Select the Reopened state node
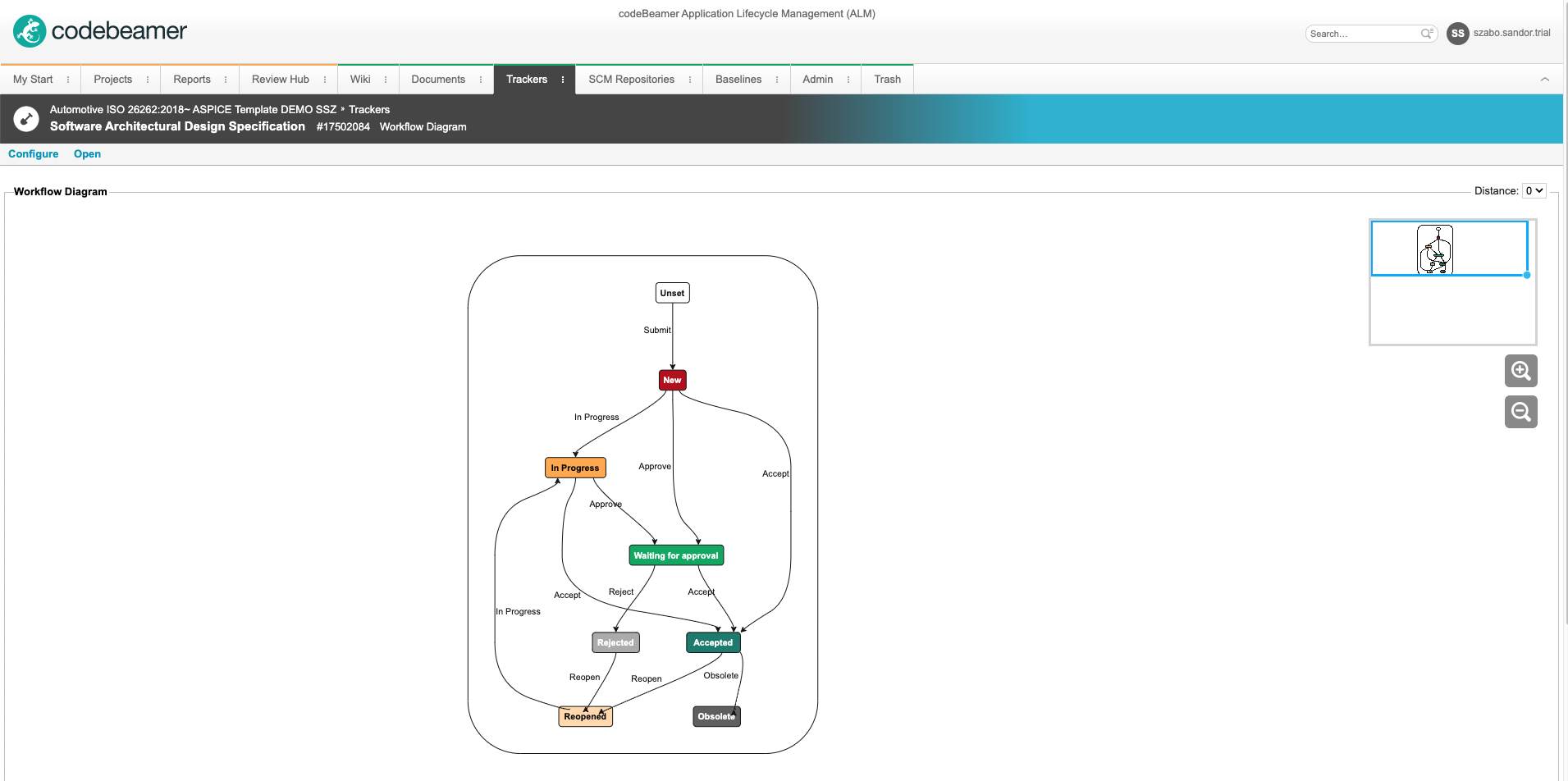The height and width of the screenshot is (781, 1568). click(x=585, y=716)
